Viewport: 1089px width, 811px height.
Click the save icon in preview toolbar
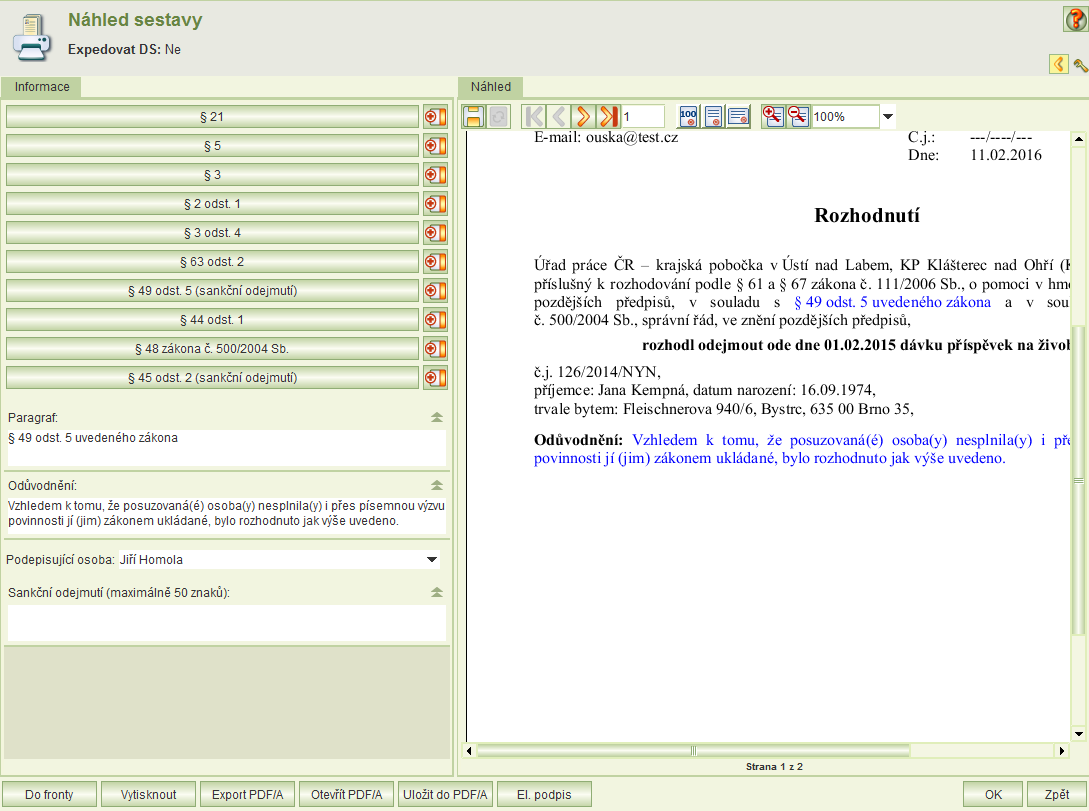click(x=473, y=116)
